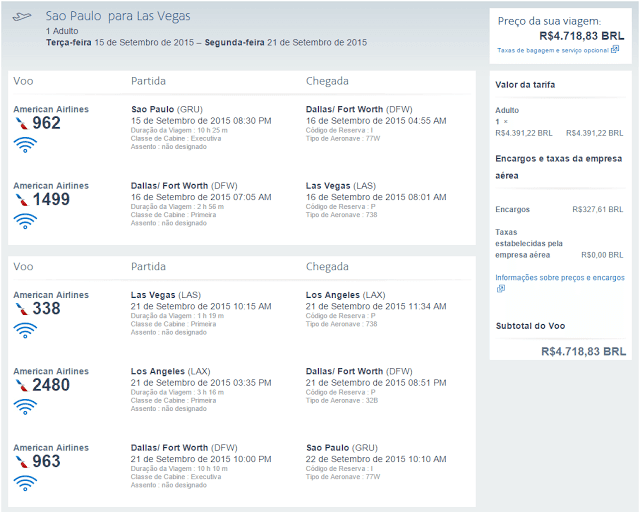Click Sao Paulo (GRU) departure of flight 962

(167, 109)
